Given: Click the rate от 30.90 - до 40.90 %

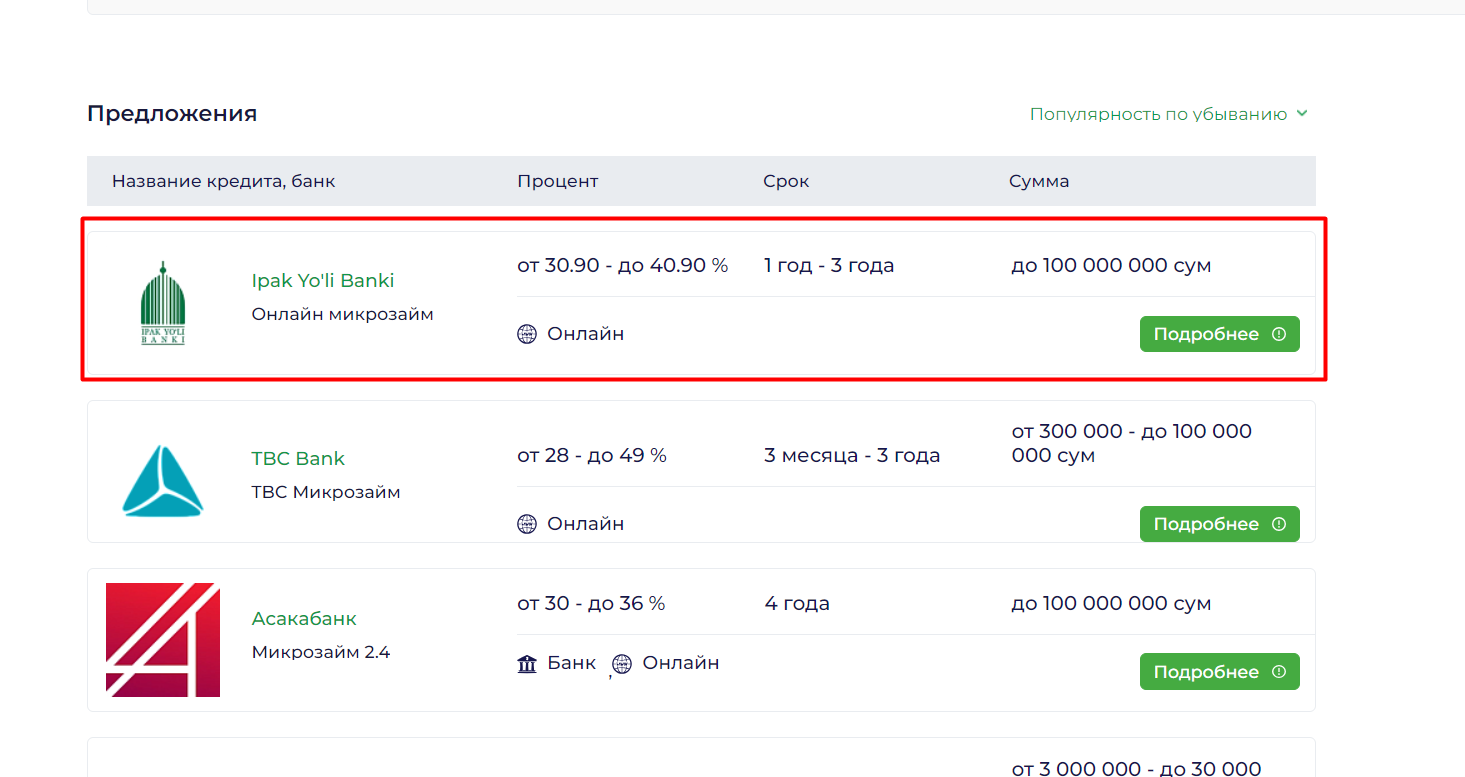Looking at the screenshot, I should tap(623, 266).
